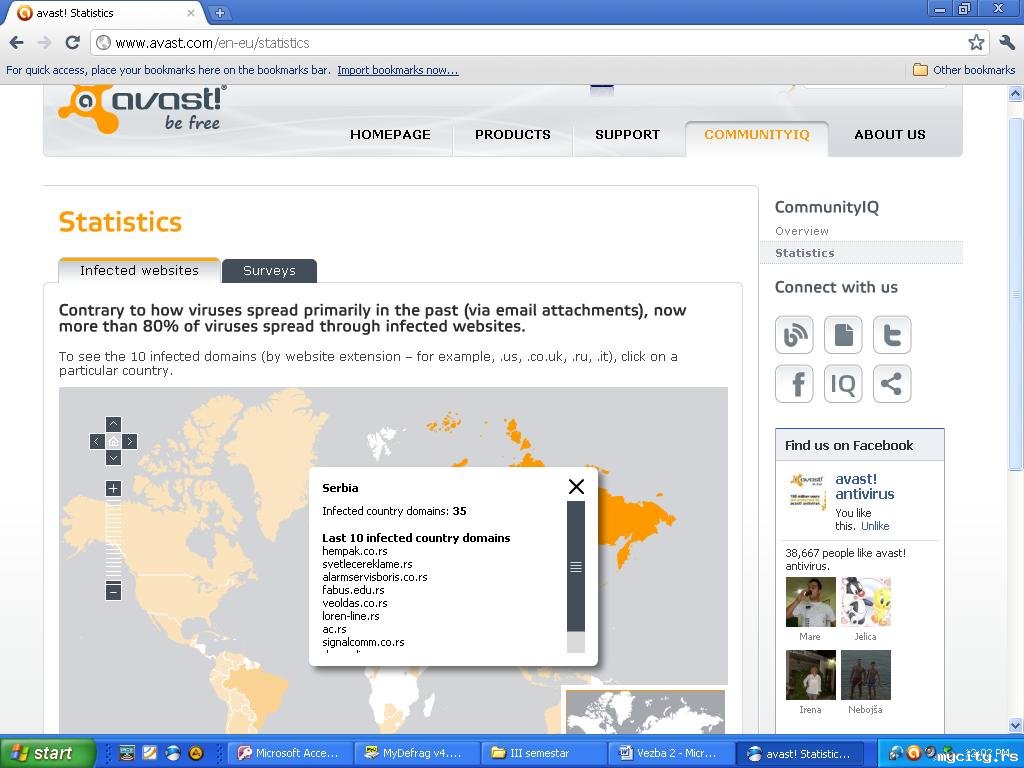Open the PRODUCTS menu item

pyautogui.click(x=513, y=135)
